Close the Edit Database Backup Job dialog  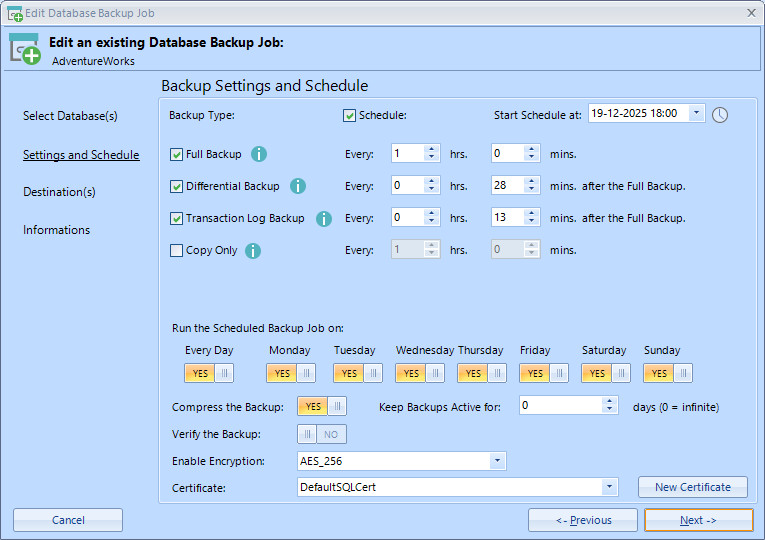click(751, 13)
